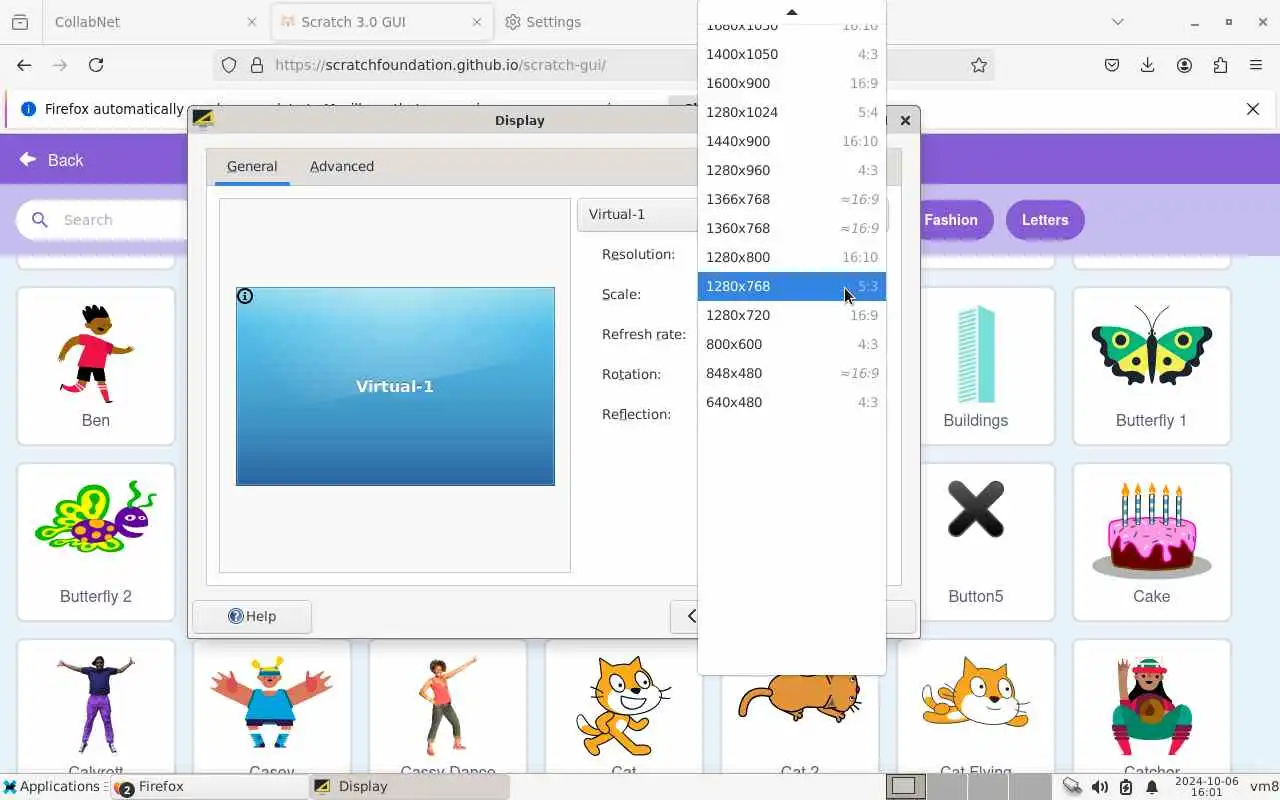Open Firefox hamburger menu
This screenshot has height=800, width=1280.
point(1256,65)
